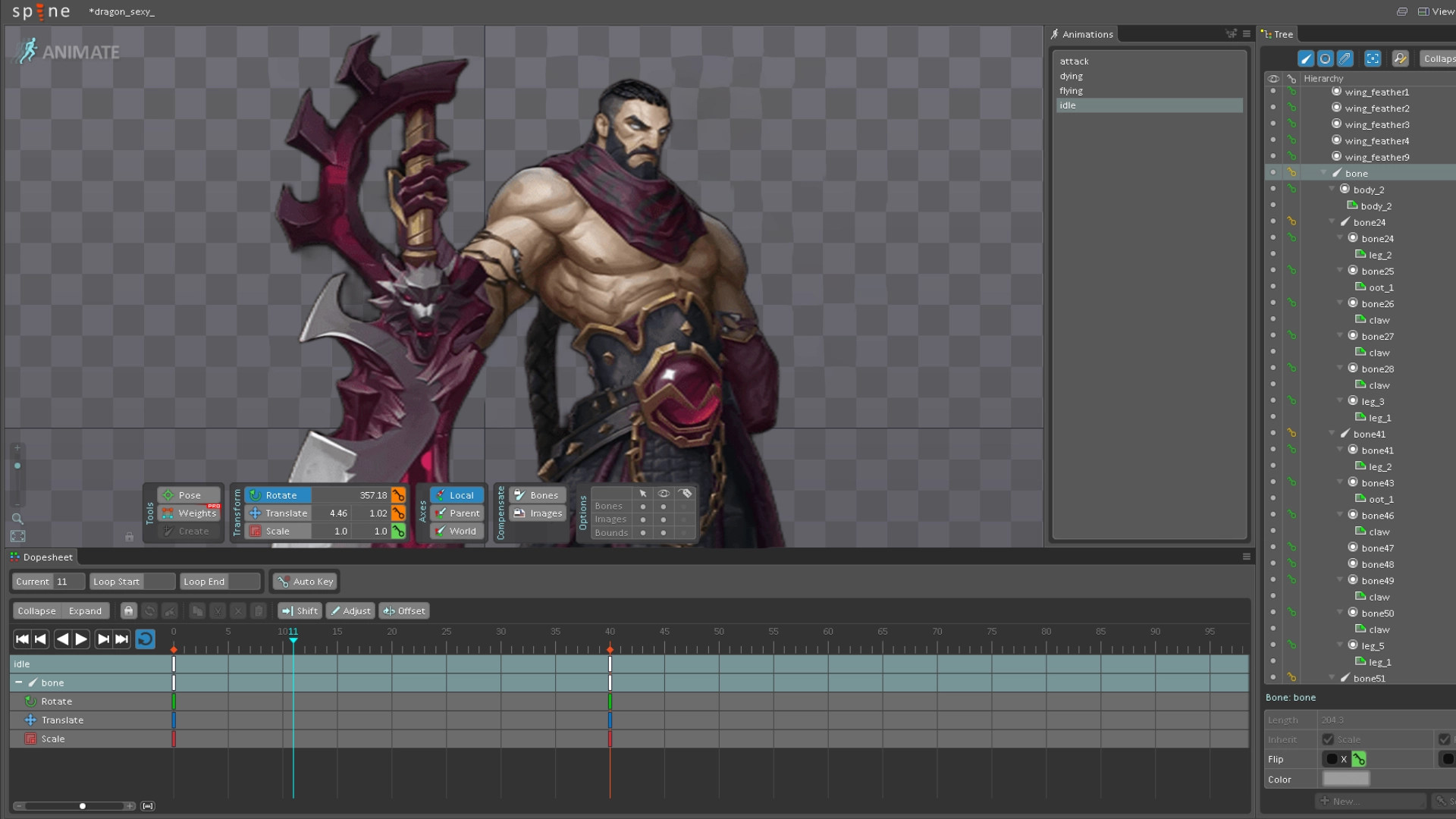Click the Tree panel's center-on-selection icon
Viewport: 1456px width, 819px height.
tap(1373, 58)
